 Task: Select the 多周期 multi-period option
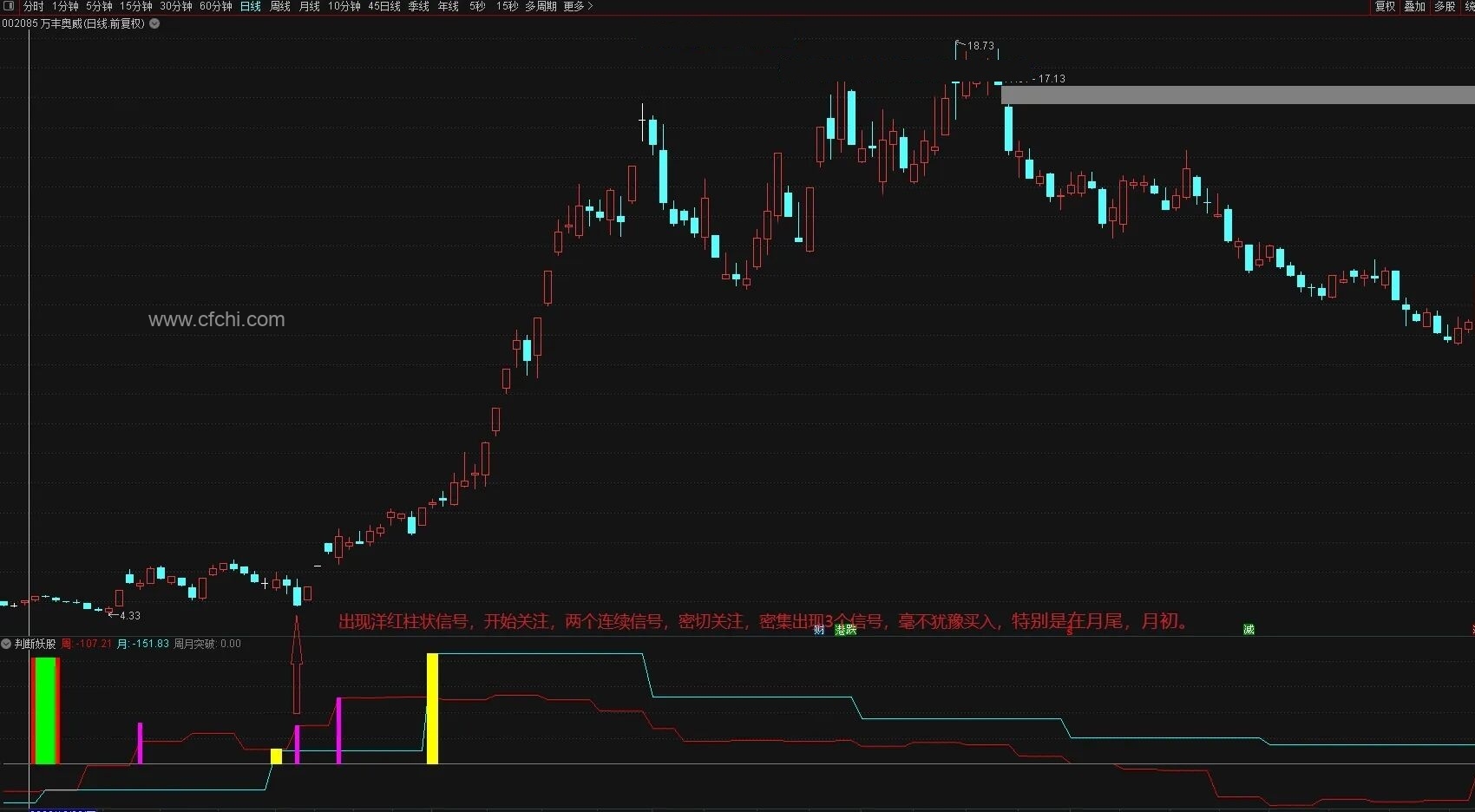click(x=541, y=6)
